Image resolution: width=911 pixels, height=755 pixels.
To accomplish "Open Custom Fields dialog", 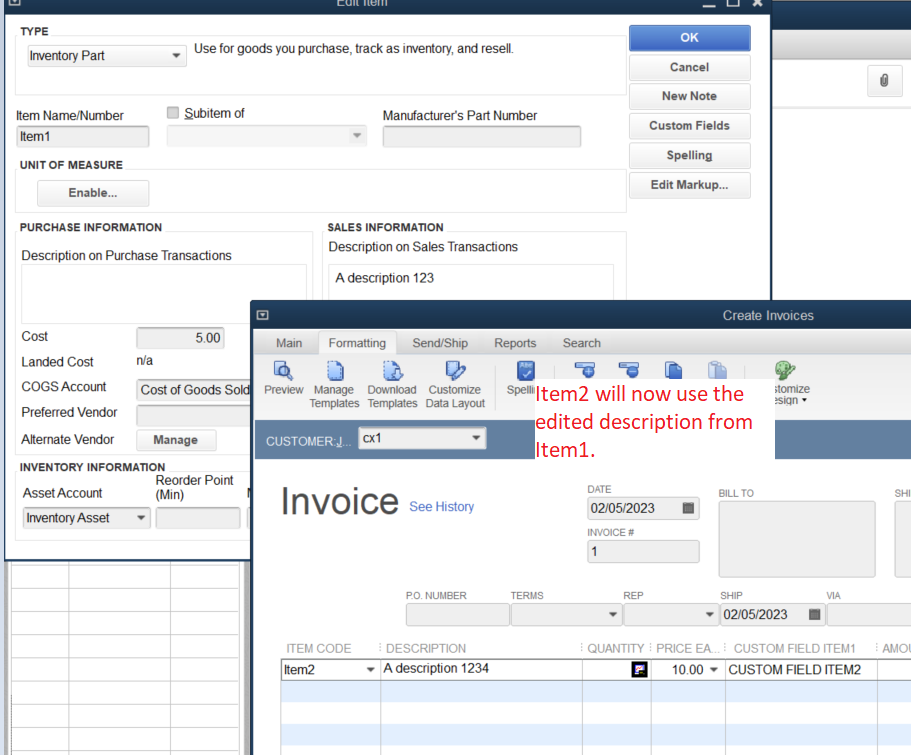I will pyautogui.click(x=689, y=126).
